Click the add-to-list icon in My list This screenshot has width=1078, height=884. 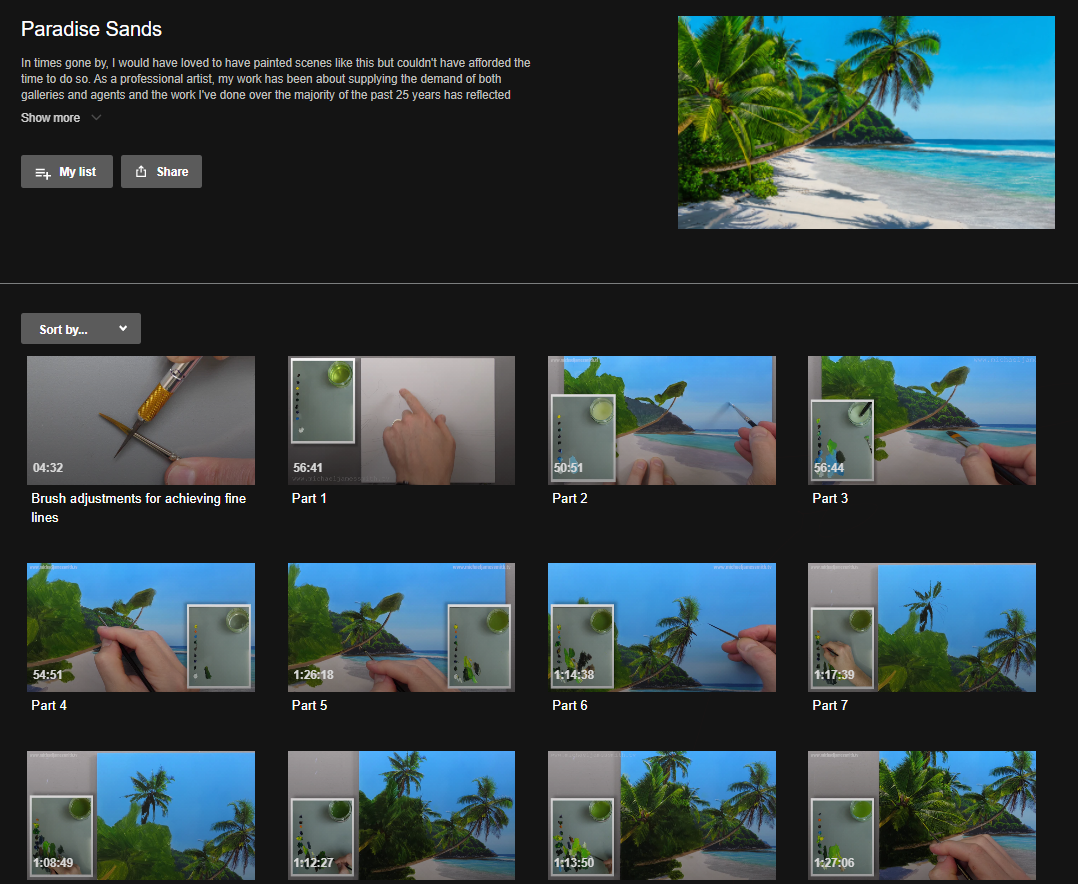(x=43, y=172)
